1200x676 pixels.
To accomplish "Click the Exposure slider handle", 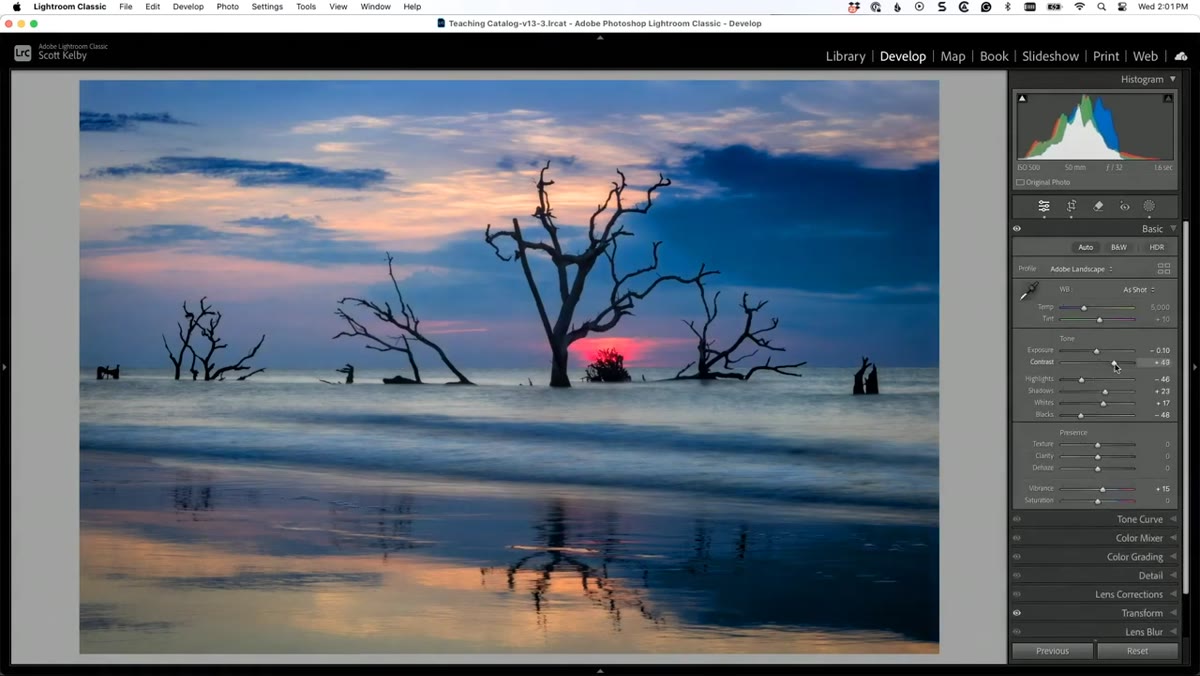I will tap(1096, 351).
